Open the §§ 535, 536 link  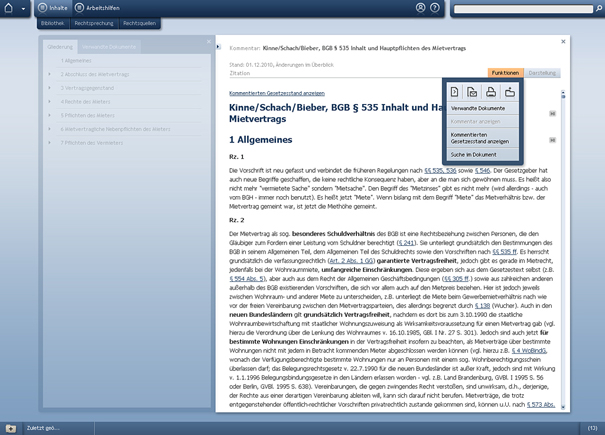tap(440, 170)
